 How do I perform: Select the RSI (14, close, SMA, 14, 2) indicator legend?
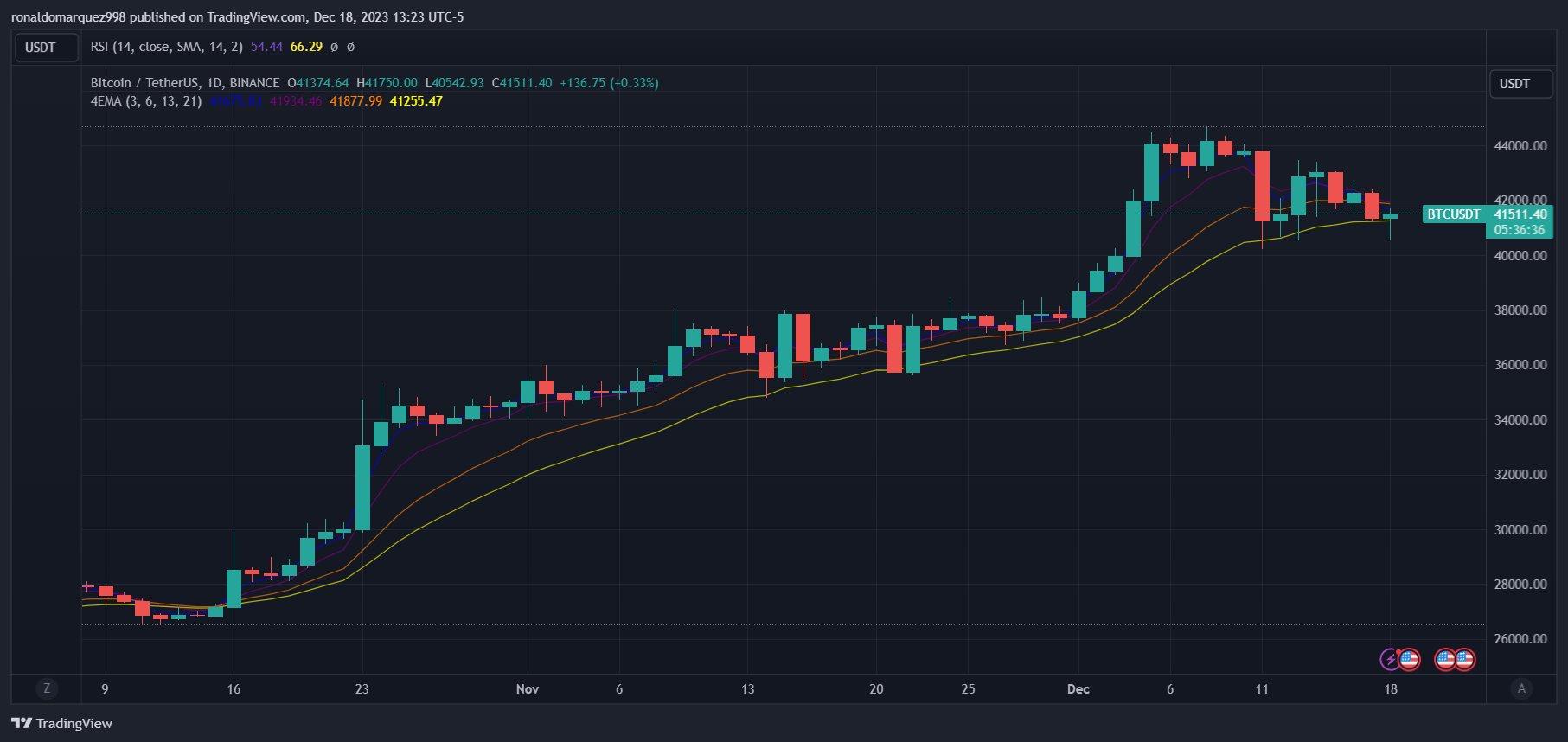point(166,47)
